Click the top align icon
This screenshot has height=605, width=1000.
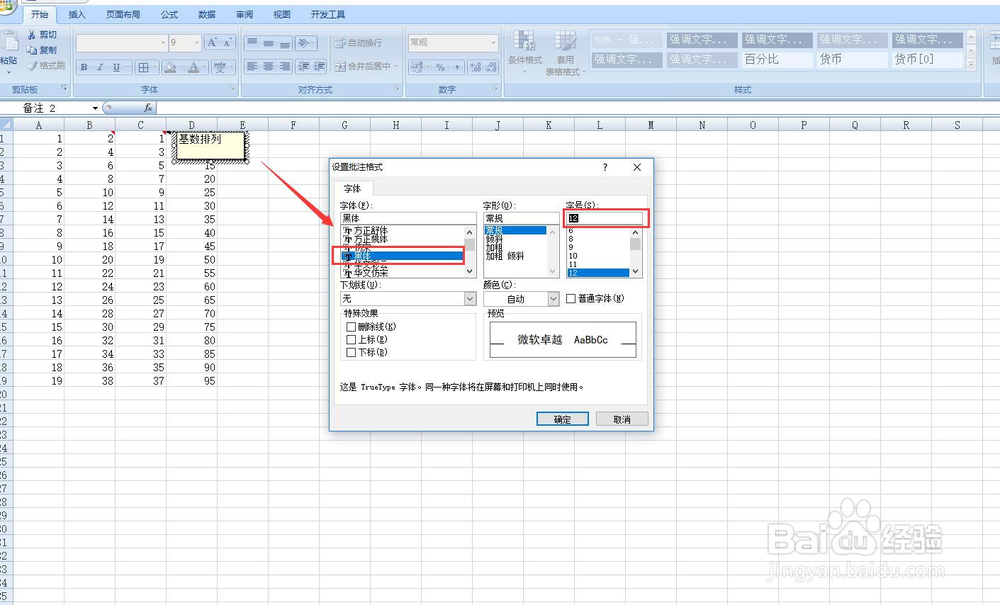pos(253,43)
